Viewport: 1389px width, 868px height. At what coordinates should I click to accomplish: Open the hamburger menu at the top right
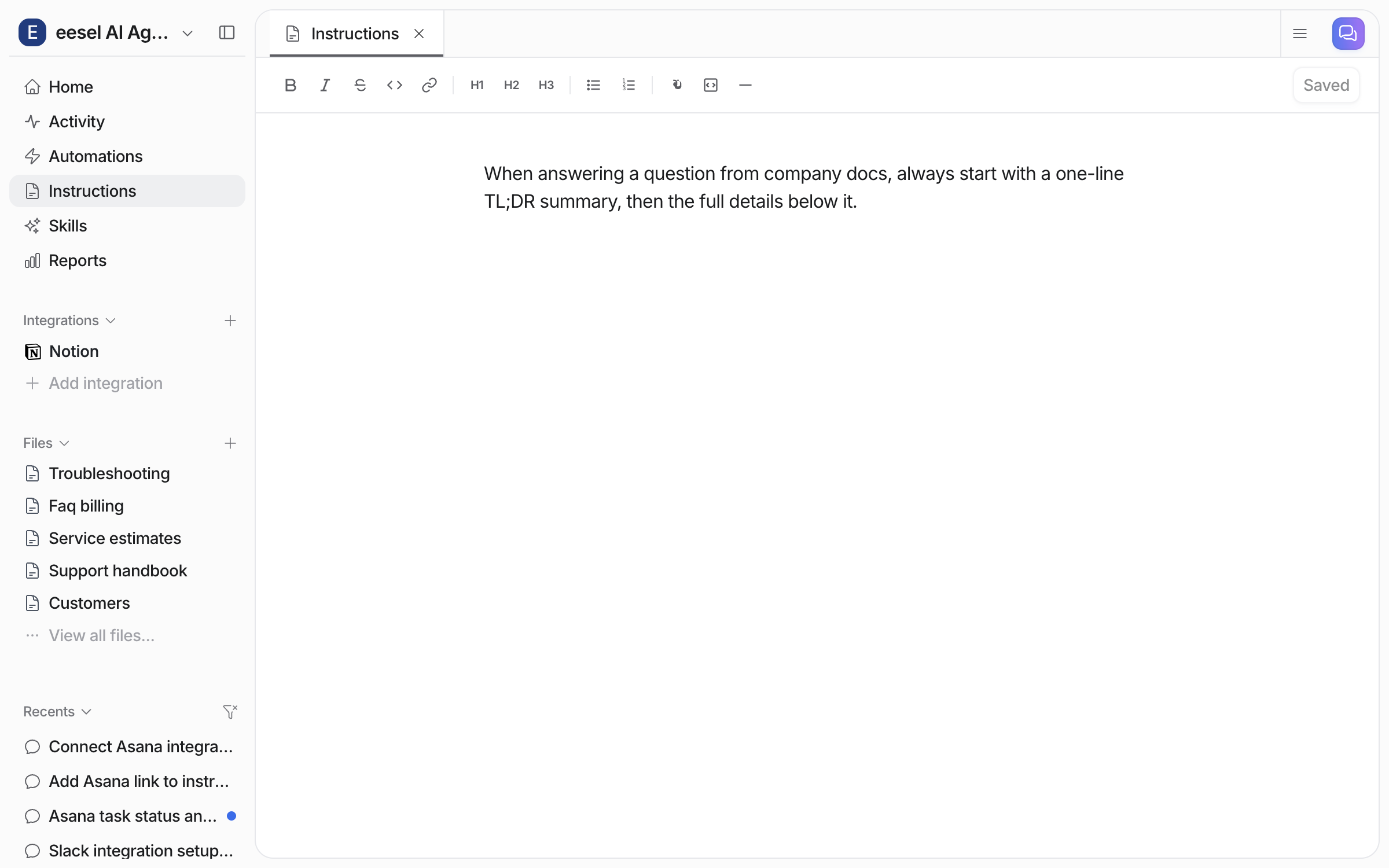click(x=1300, y=34)
